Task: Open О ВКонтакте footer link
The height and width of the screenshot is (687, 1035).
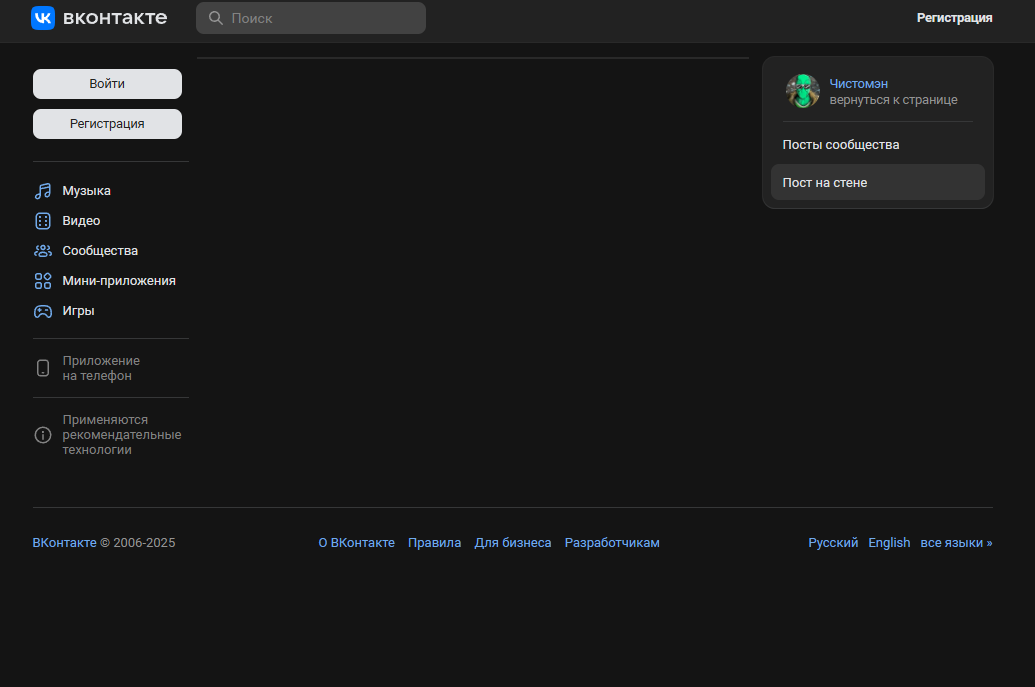Action: [x=356, y=542]
